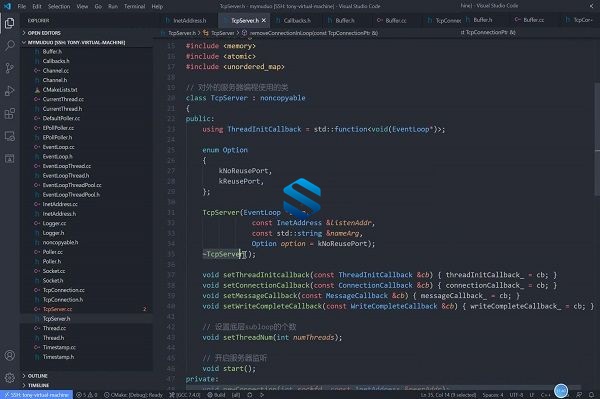Image resolution: width=600 pixels, height=399 pixels.
Task: Open Thread.cc in the file tree
Action: (x=87, y=328)
